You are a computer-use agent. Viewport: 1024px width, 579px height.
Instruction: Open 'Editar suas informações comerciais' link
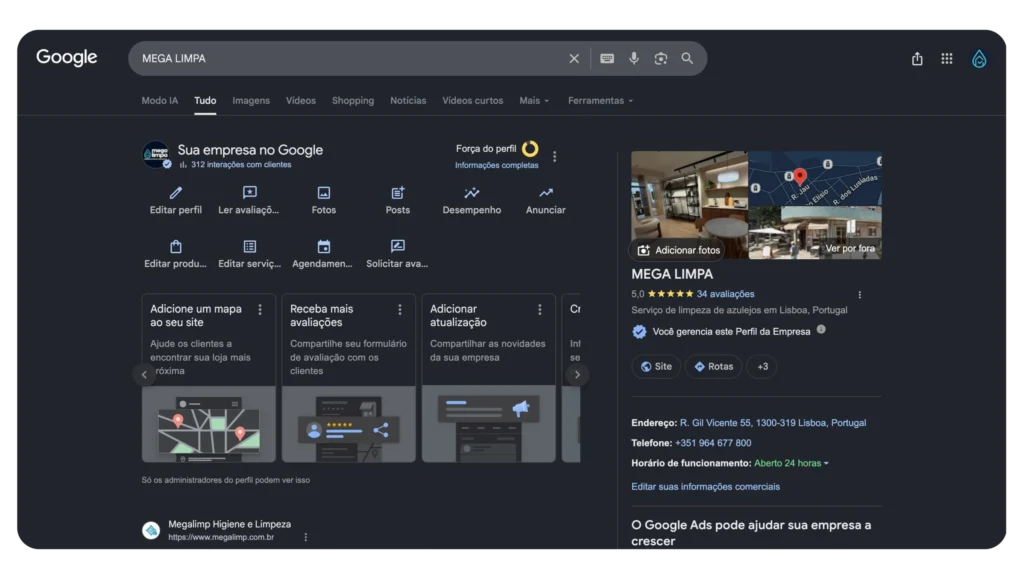[705, 486]
